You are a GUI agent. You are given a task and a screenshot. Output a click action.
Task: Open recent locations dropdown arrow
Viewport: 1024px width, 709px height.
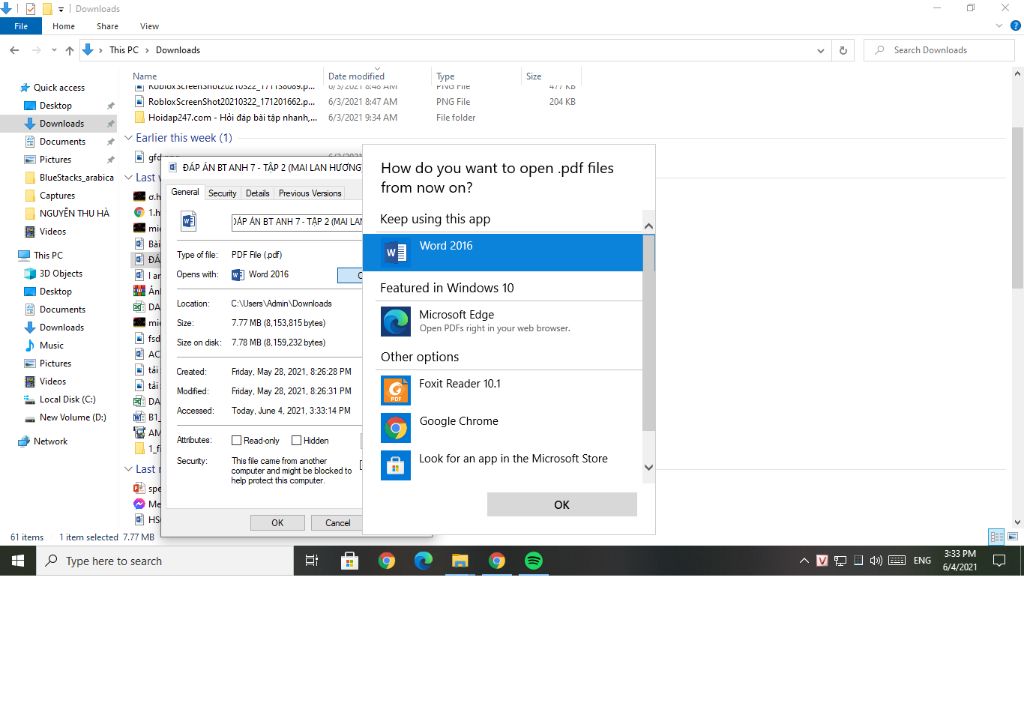tap(54, 50)
